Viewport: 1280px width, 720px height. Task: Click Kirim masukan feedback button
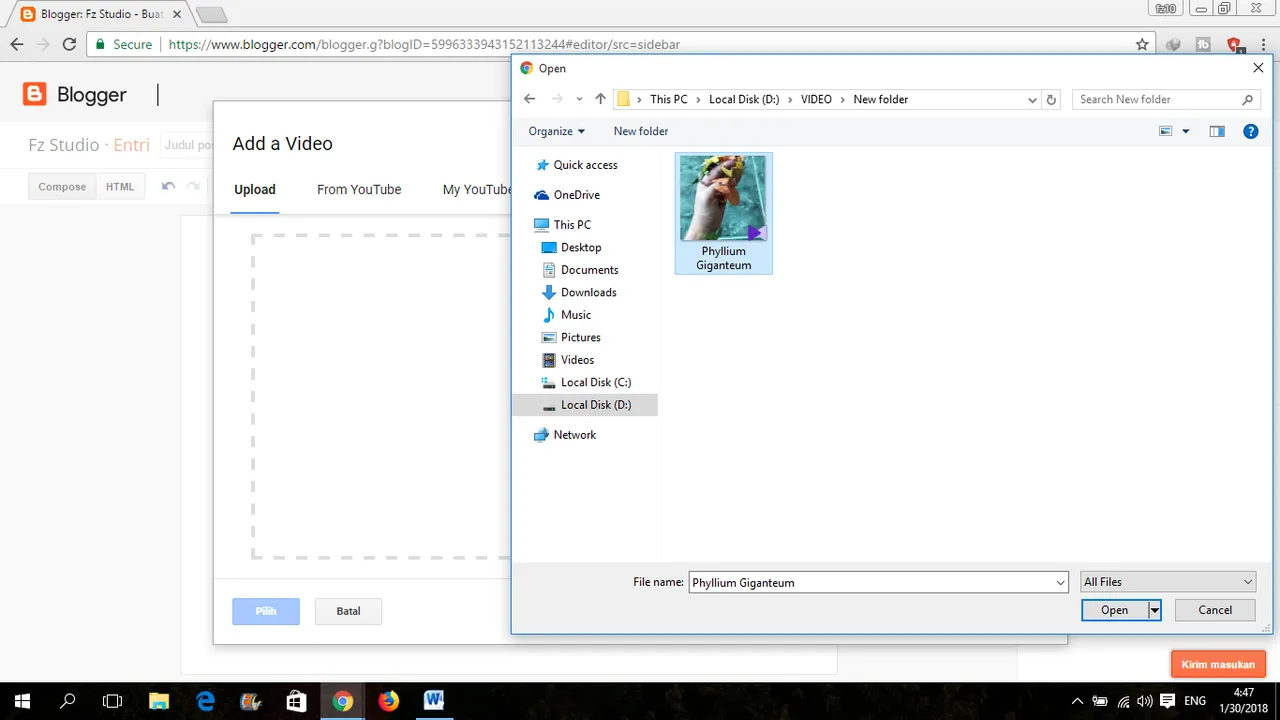click(1218, 664)
